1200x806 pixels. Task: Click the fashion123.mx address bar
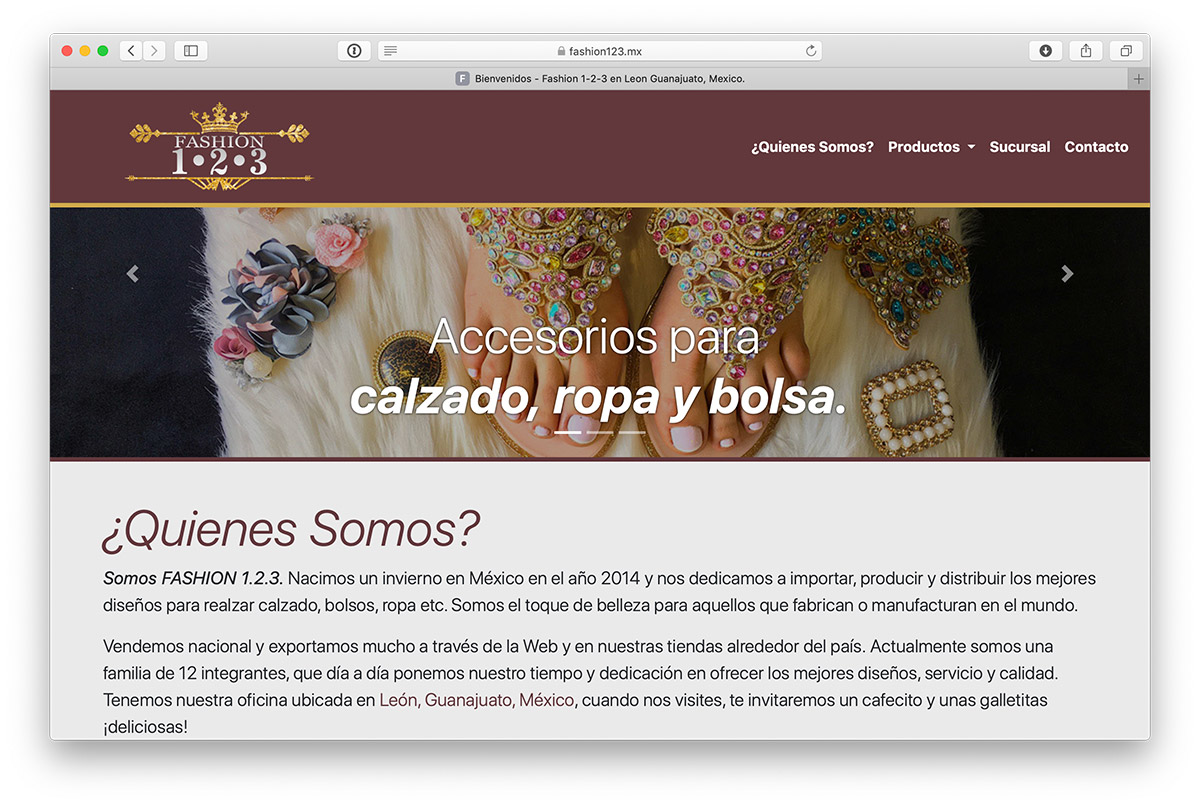600,51
